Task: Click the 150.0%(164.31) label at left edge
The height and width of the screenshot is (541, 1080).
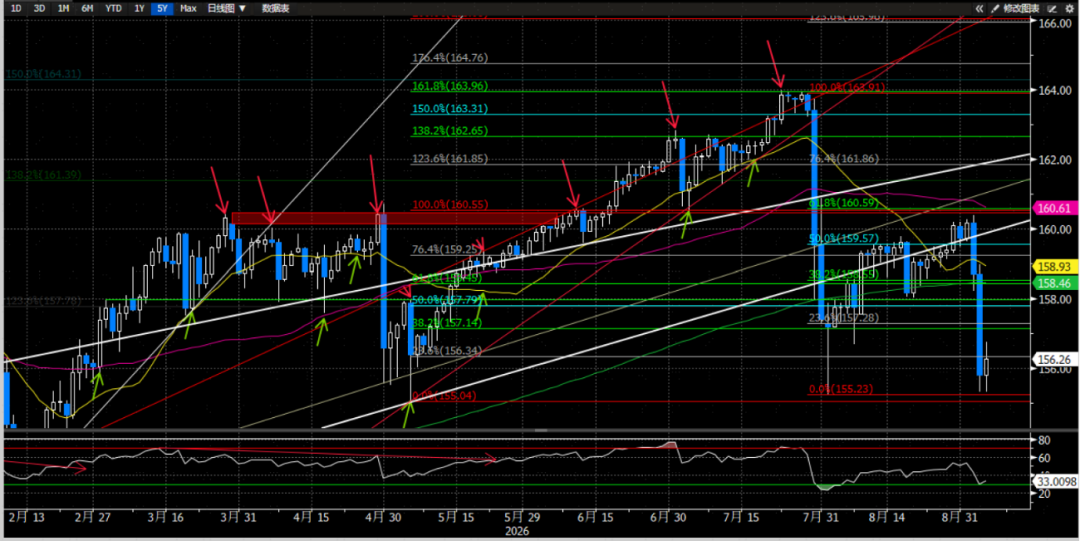Action: (41, 74)
